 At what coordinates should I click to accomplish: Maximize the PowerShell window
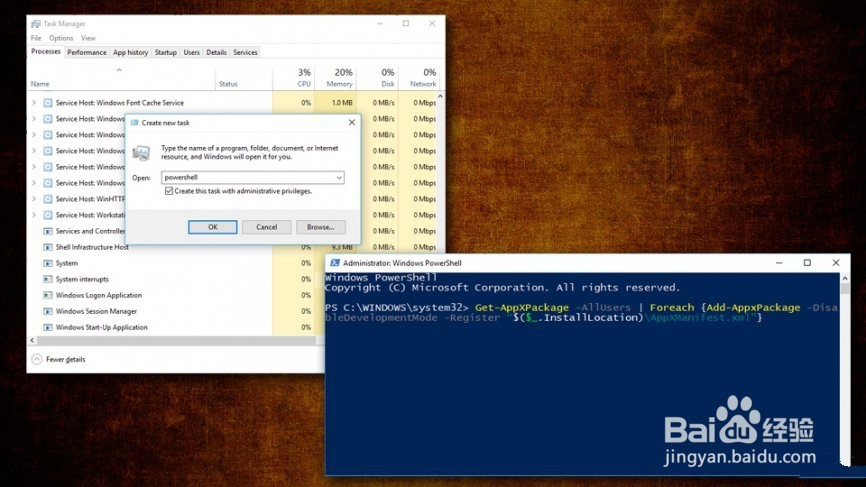(x=807, y=263)
